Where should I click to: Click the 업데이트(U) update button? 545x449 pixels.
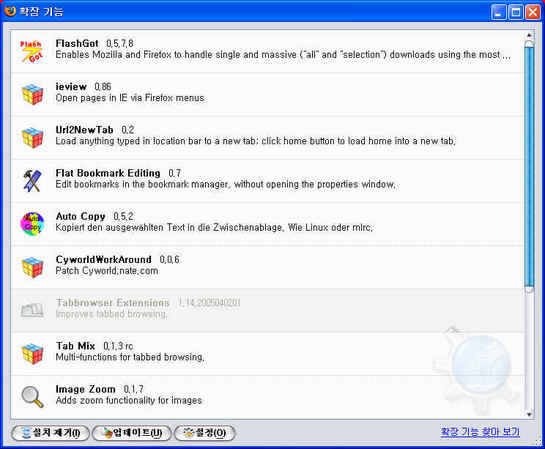point(132,433)
